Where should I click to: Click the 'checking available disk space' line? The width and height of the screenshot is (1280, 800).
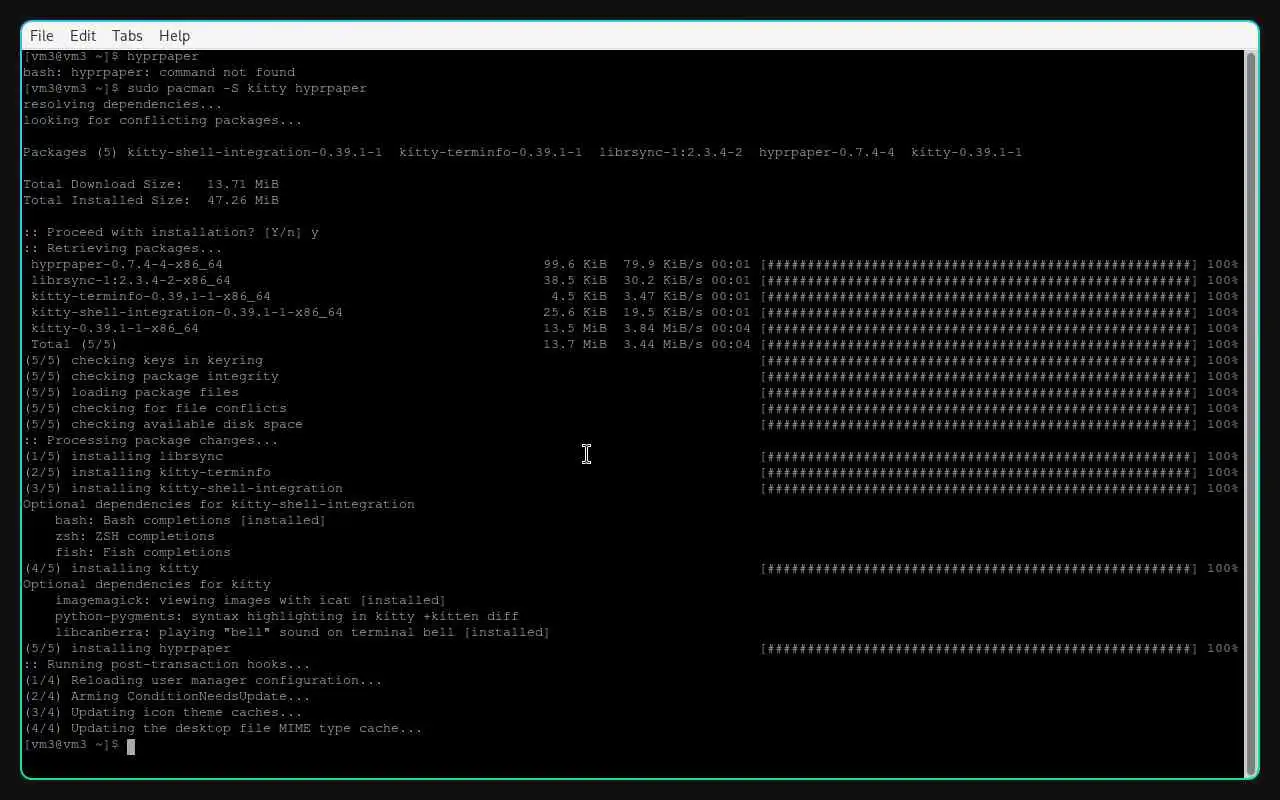point(631,424)
